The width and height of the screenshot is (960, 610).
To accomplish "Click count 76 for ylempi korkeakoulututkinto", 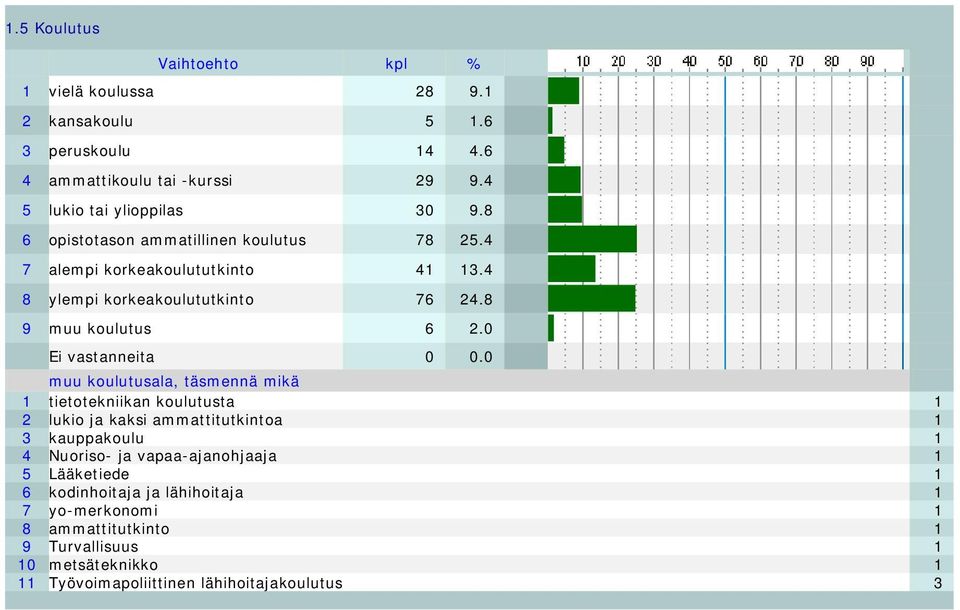I will [424, 299].
